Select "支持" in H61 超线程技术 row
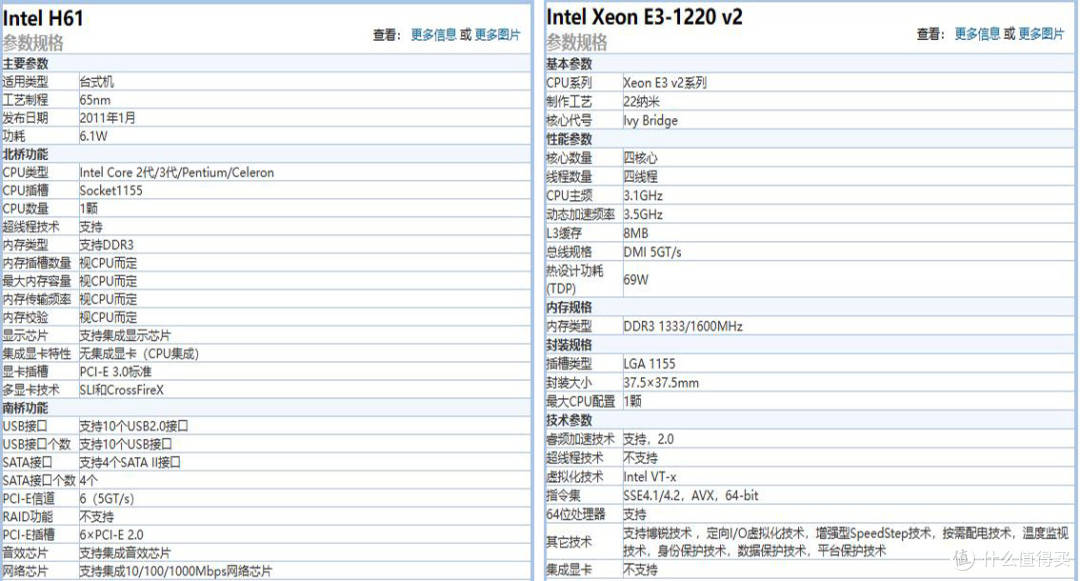 (91, 226)
